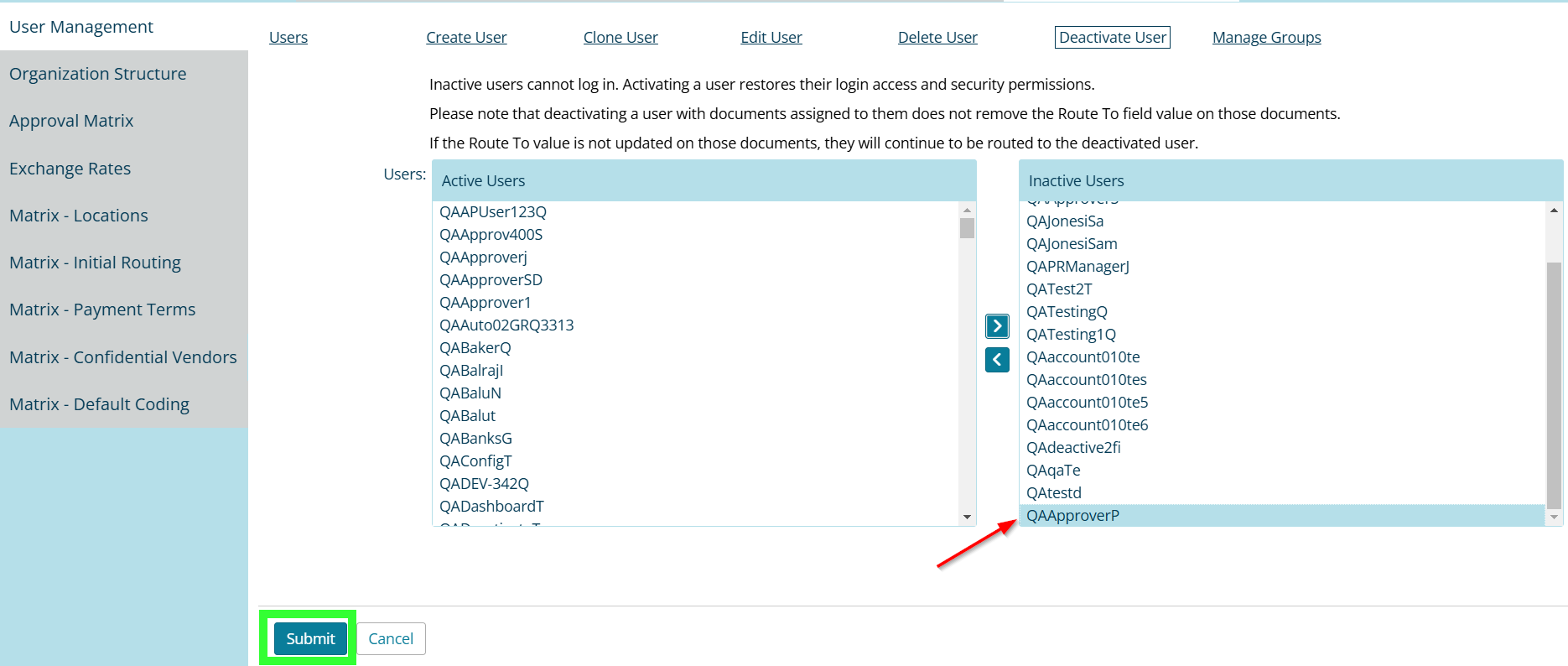Choose QATestingQ from Inactive Users
The width and height of the screenshot is (1568, 666).
coord(1067,312)
